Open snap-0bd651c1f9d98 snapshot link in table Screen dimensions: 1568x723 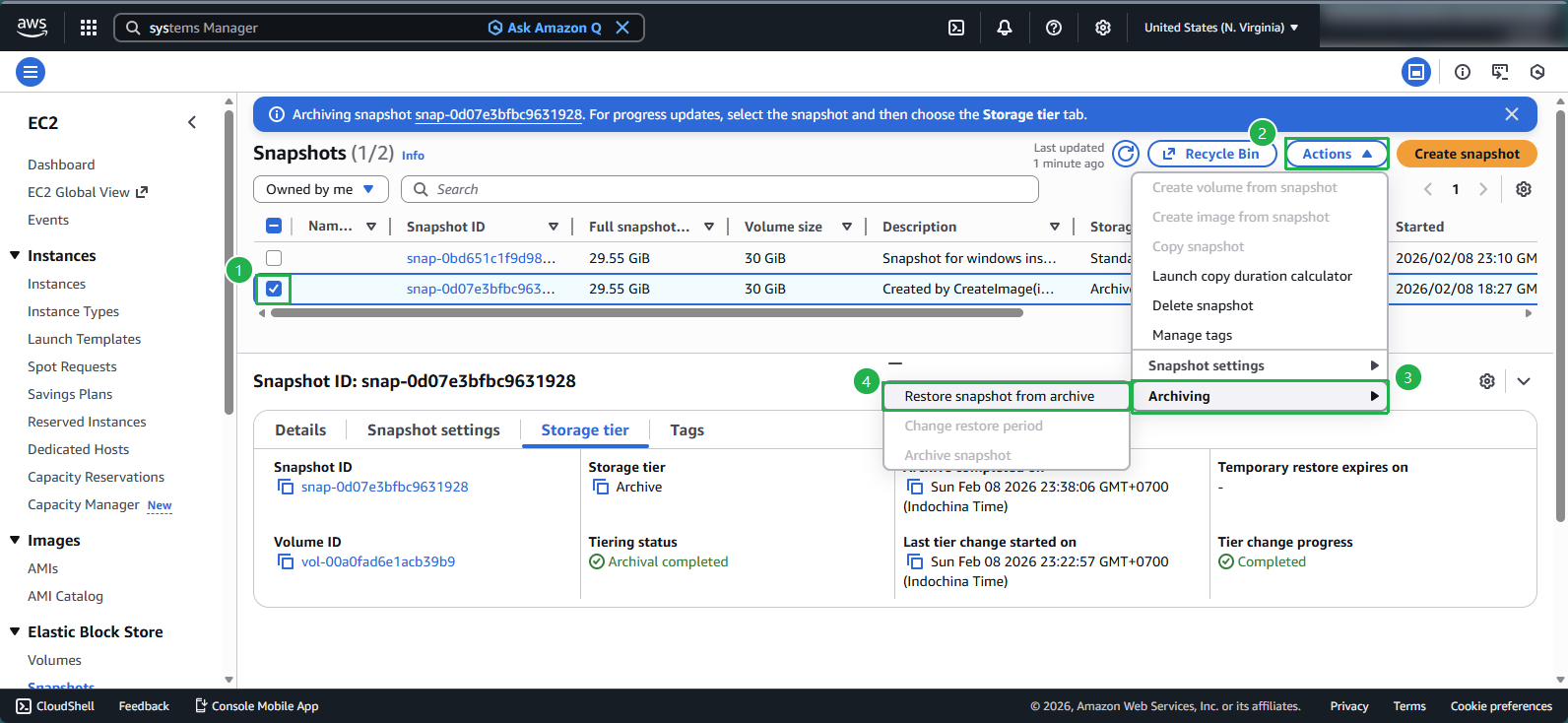tap(481, 258)
